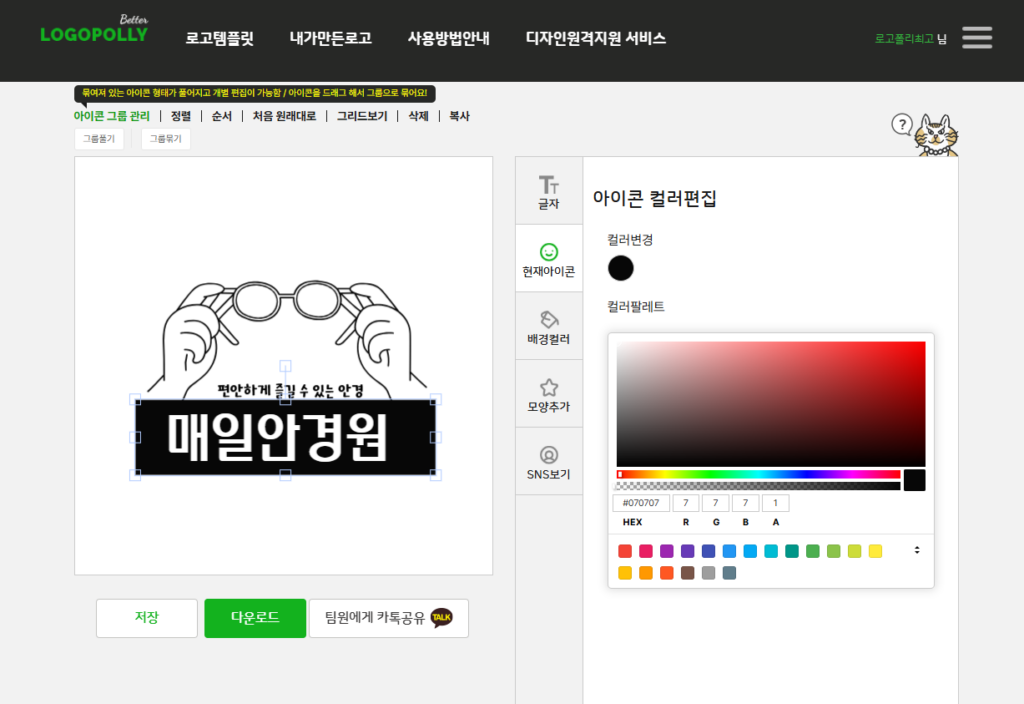This screenshot has height=704, width=1024.
Task: Switch color format with the up-down arrows
Action: point(917,550)
